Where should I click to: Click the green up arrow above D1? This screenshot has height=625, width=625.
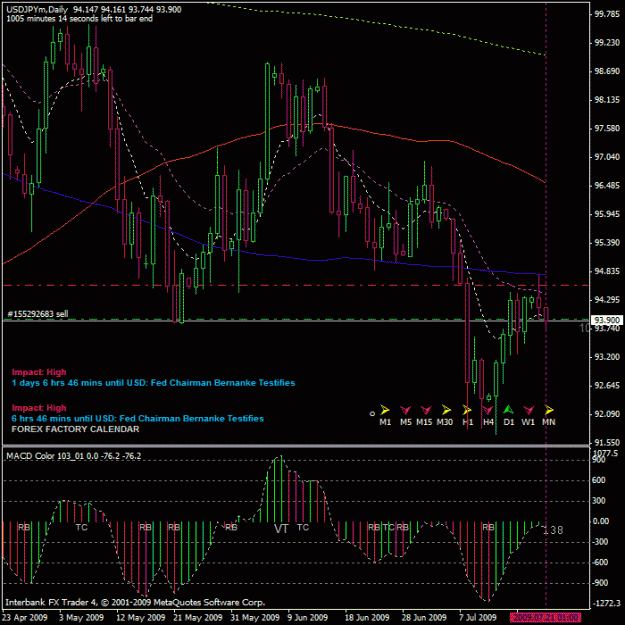[508, 409]
